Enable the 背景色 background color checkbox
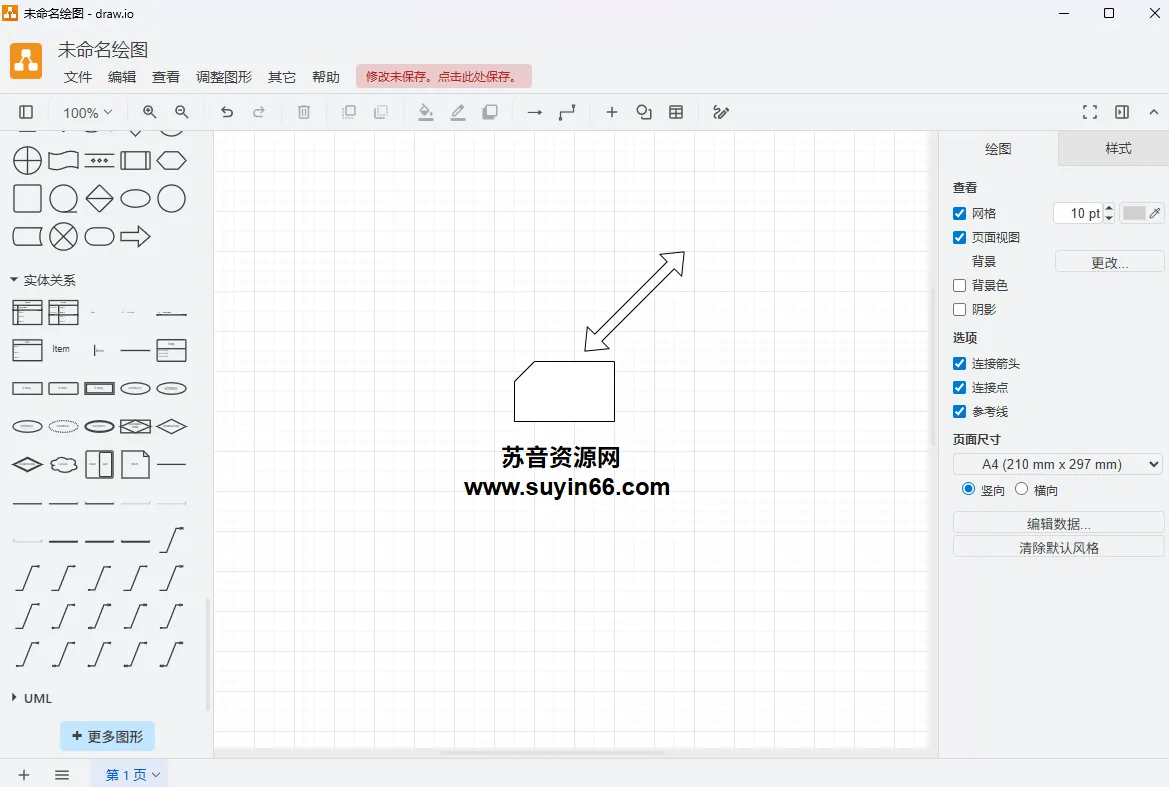The height and width of the screenshot is (787, 1169). click(x=959, y=285)
